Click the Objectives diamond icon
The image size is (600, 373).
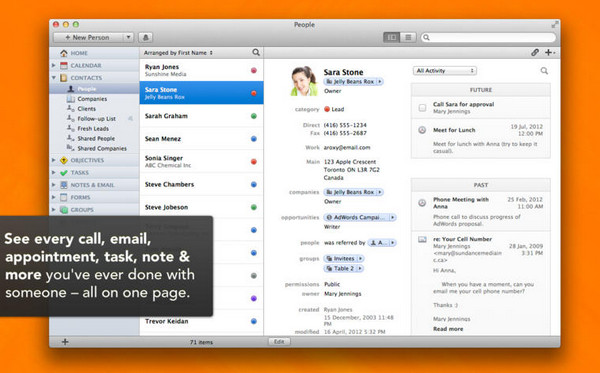[64, 160]
